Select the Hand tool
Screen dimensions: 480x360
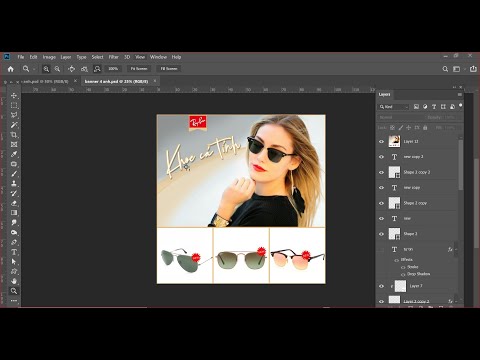pos(14,281)
